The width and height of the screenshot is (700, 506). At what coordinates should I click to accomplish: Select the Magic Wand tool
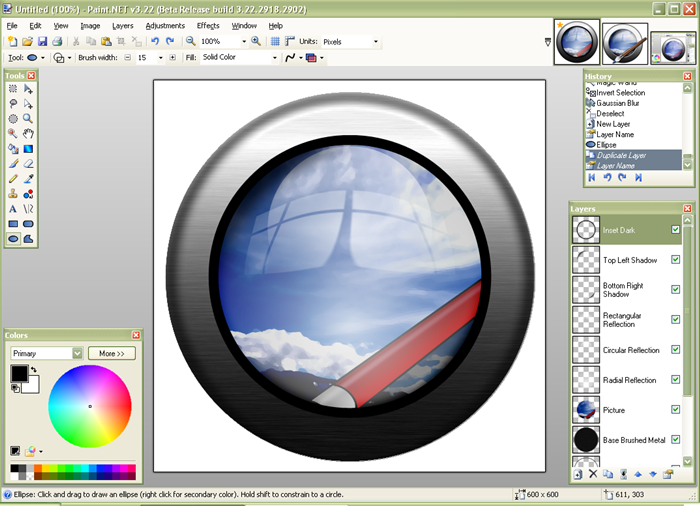tap(13, 134)
